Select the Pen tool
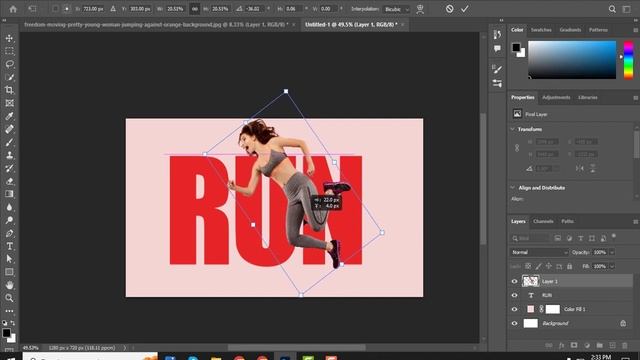The width and height of the screenshot is (640, 360). coord(9,233)
